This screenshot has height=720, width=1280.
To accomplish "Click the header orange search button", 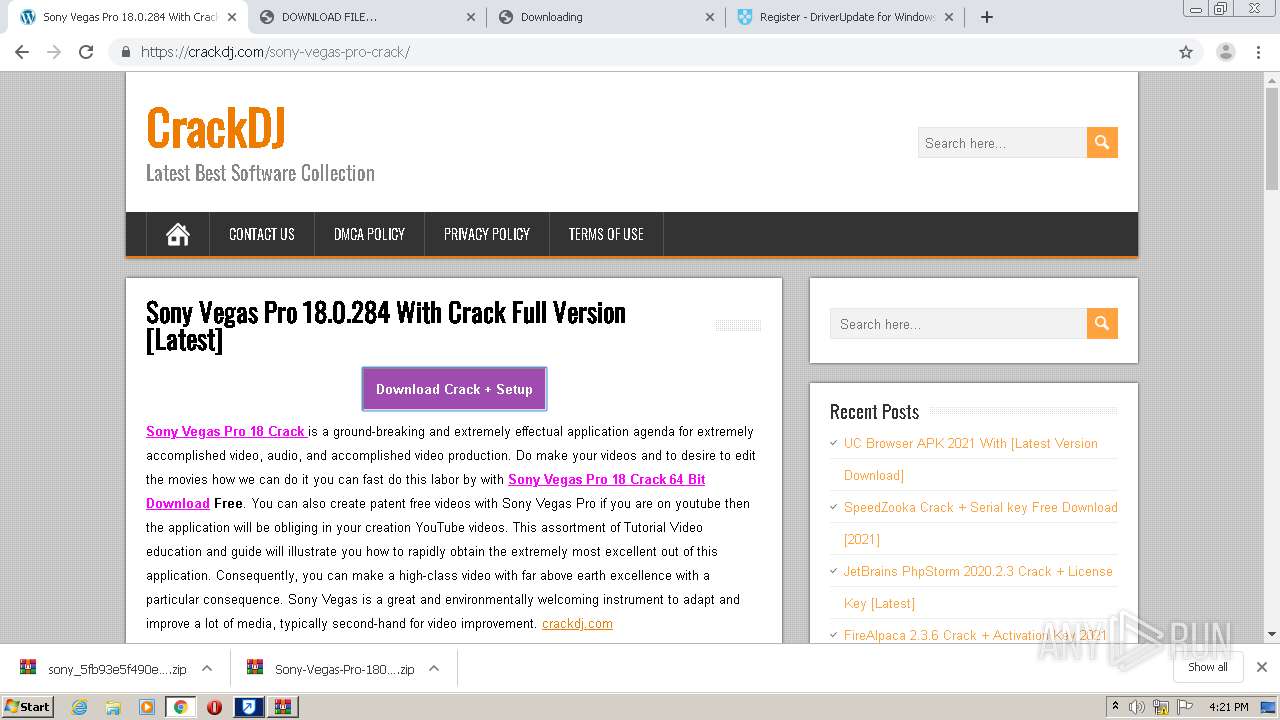I will (1102, 143).
